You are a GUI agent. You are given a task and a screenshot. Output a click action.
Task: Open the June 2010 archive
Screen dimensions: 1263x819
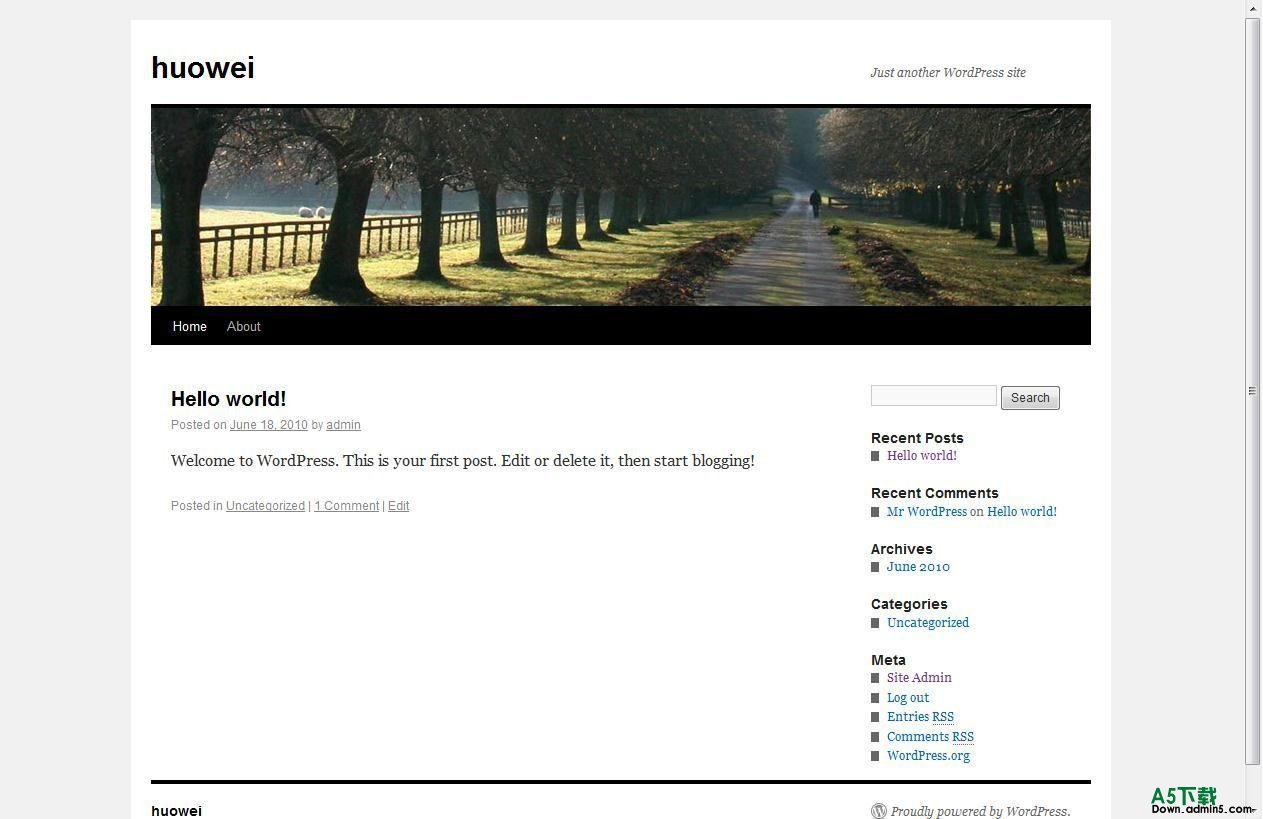click(x=917, y=566)
